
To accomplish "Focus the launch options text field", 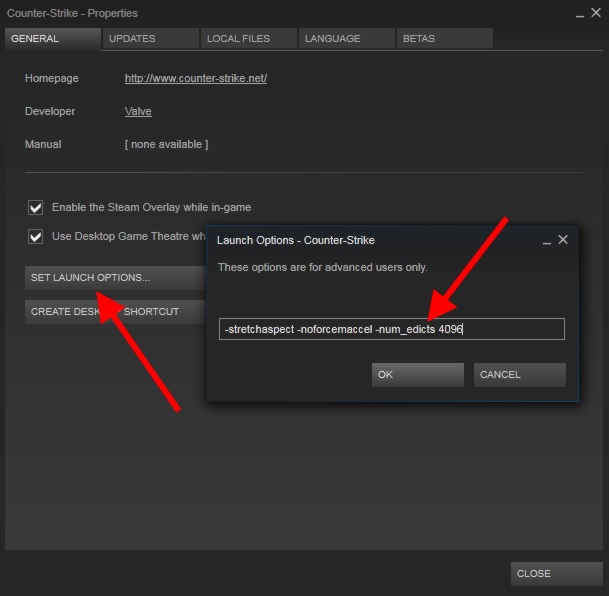I will 392,329.
